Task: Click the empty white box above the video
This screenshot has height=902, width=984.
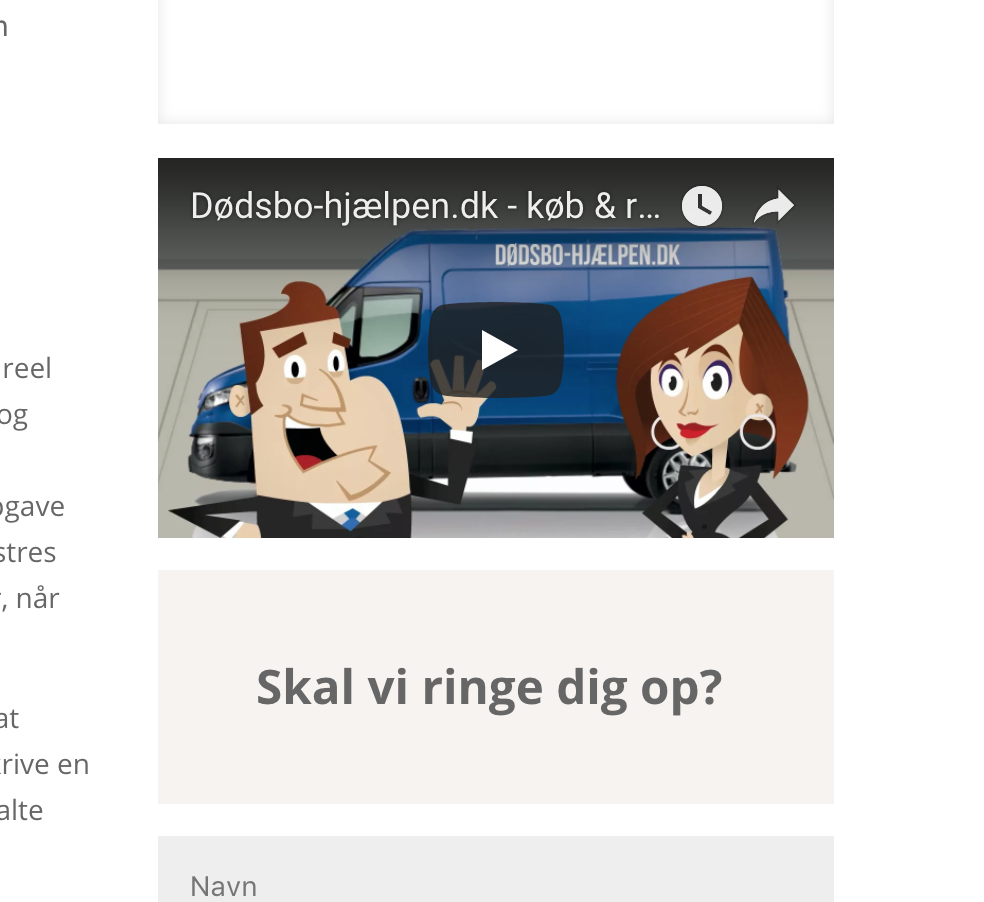Action: 496,62
